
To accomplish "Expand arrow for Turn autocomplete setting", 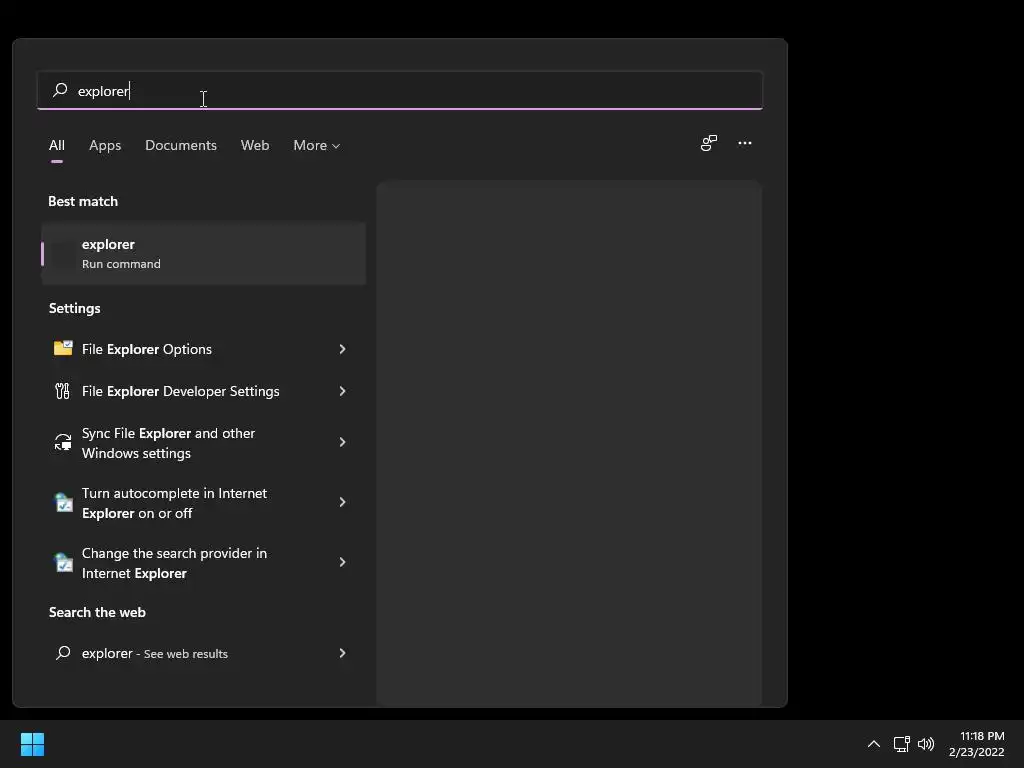I will pyautogui.click(x=342, y=502).
